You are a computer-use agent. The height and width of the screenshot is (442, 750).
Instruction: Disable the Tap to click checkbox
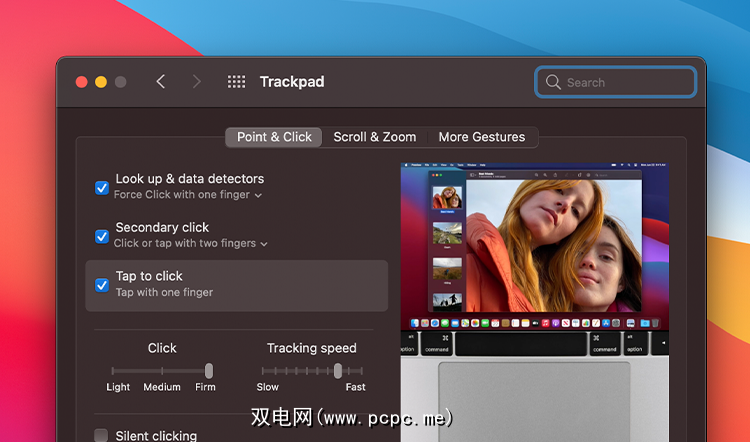(x=102, y=285)
